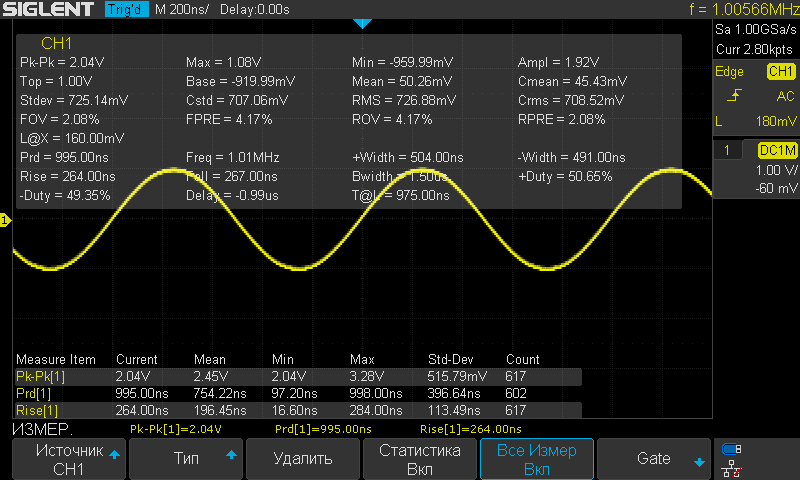
Task: Click the Std-Dev column header
Action: [x=451, y=360]
